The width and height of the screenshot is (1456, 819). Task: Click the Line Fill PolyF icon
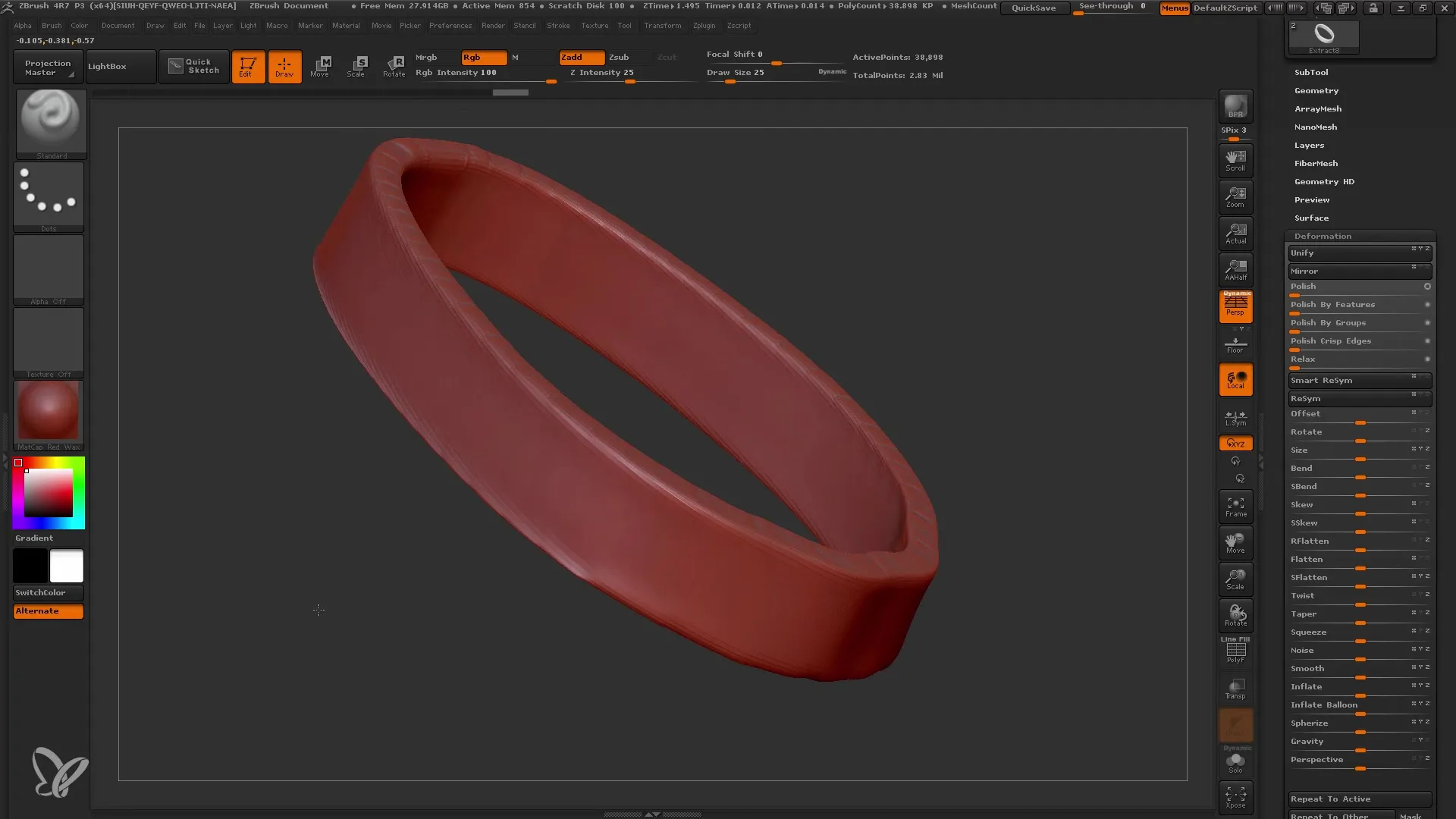click(x=1235, y=651)
